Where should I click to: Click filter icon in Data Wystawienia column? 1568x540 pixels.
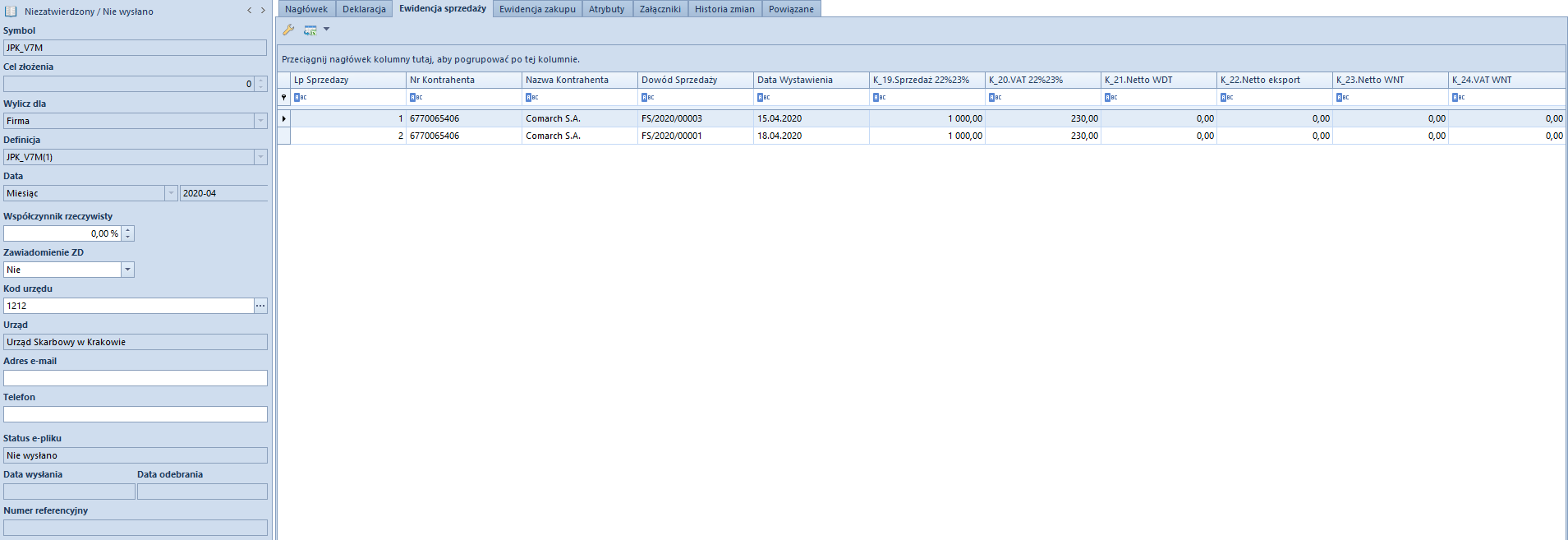[764, 98]
